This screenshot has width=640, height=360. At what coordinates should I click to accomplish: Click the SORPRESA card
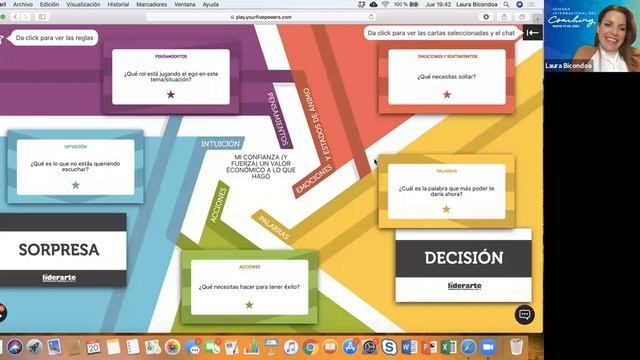click(62, 249)
